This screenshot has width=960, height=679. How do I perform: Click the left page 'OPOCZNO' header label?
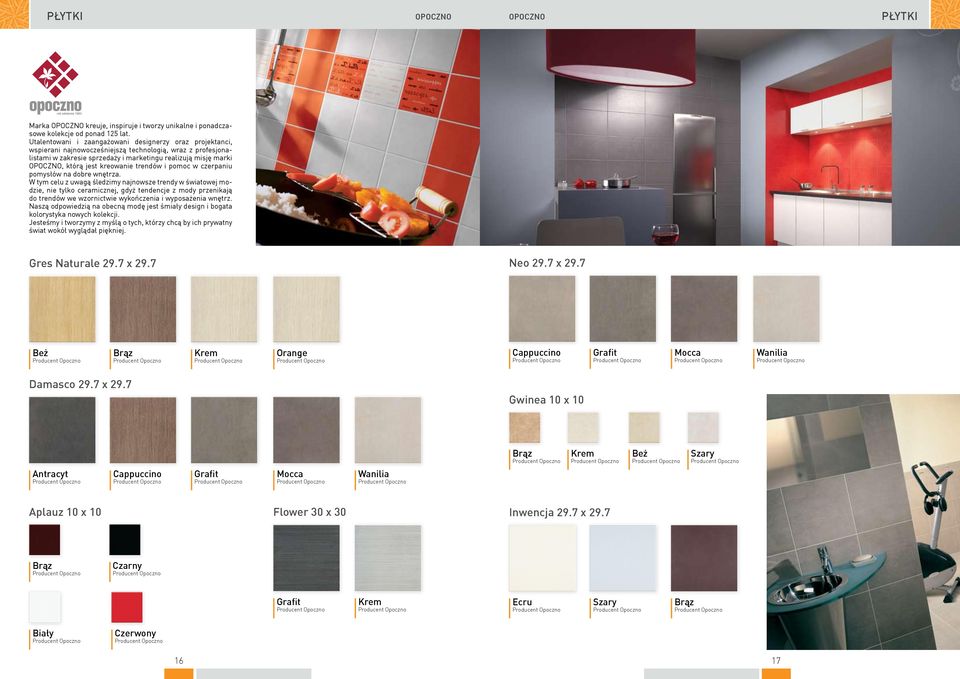(x=433, y=17)
